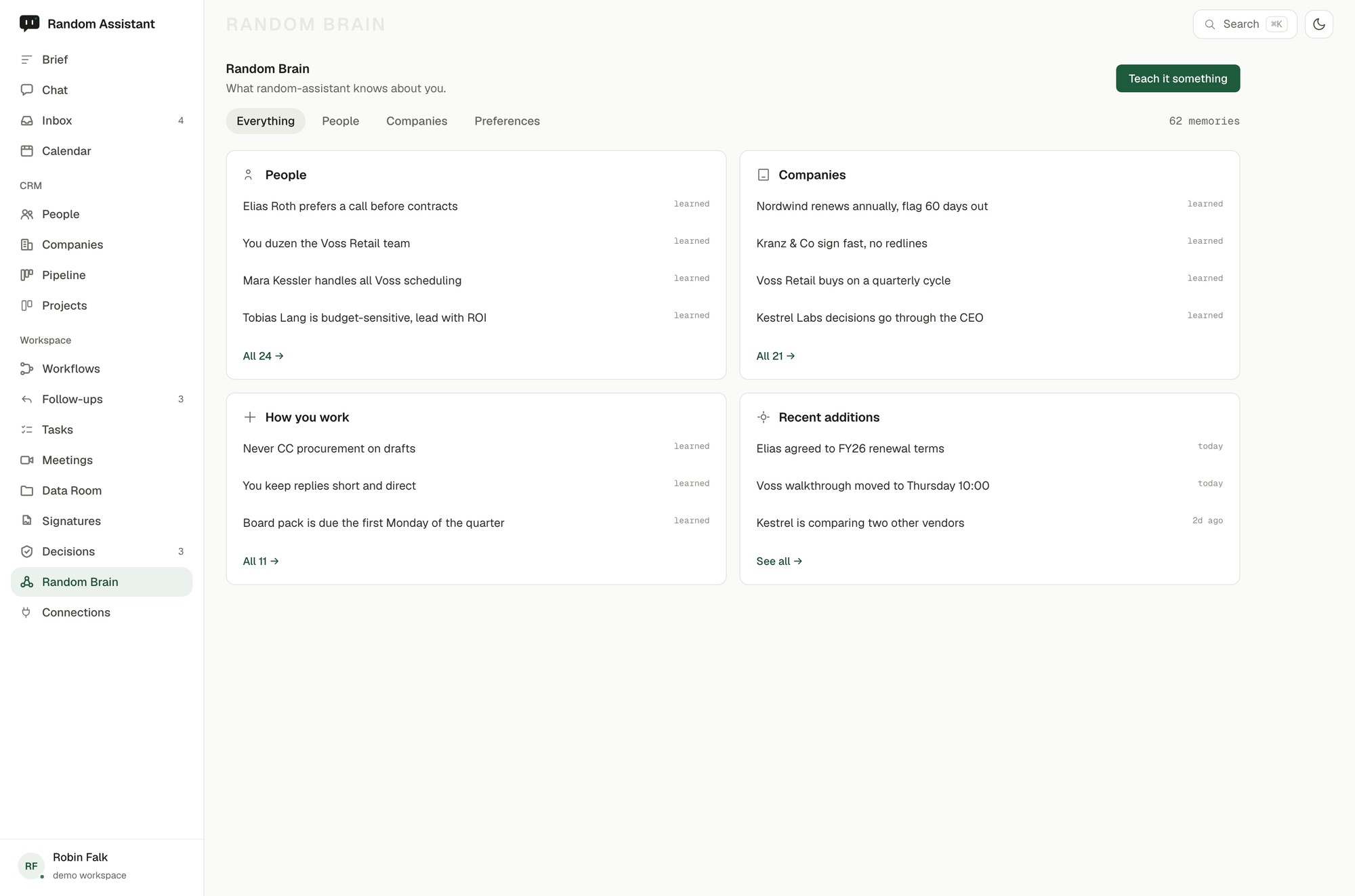Click the Follow-ups reply arrow icon
The height and width of the screenshot is (896, 1355).
[26, 399]
